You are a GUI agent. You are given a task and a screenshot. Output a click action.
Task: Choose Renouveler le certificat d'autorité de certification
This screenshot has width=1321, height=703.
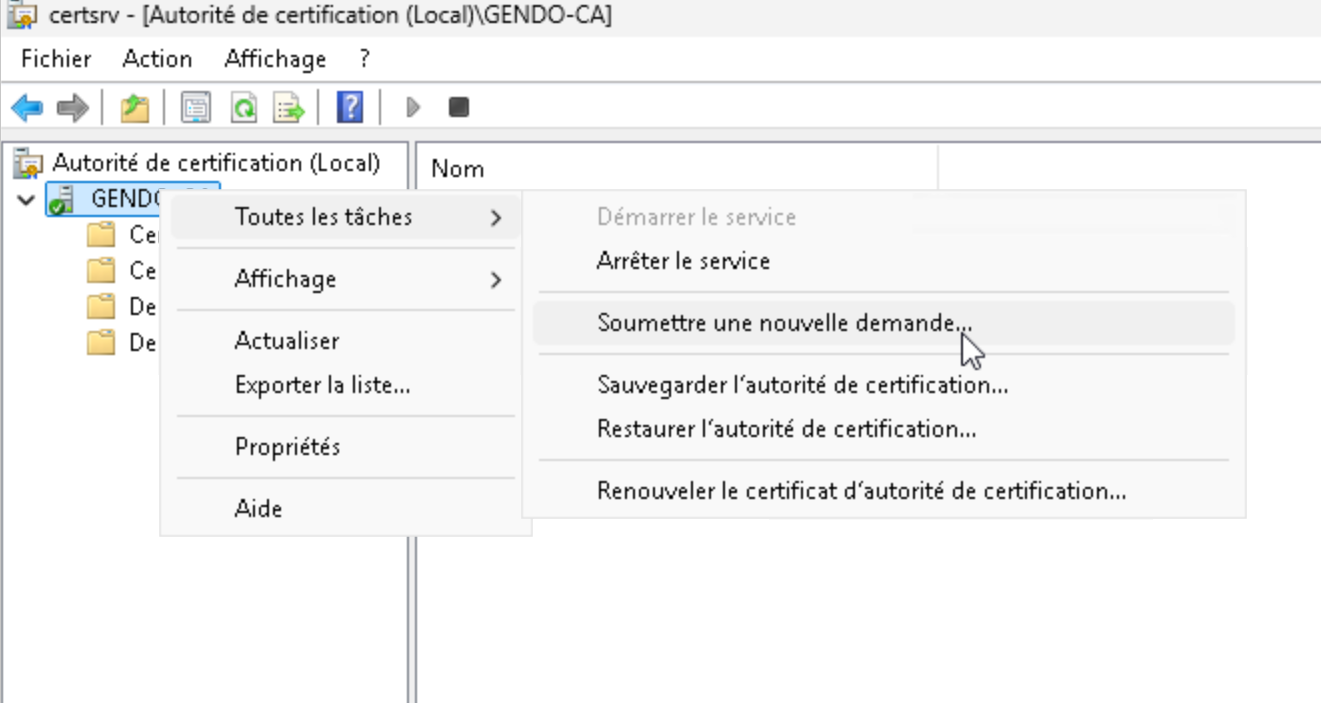(861, 492)
